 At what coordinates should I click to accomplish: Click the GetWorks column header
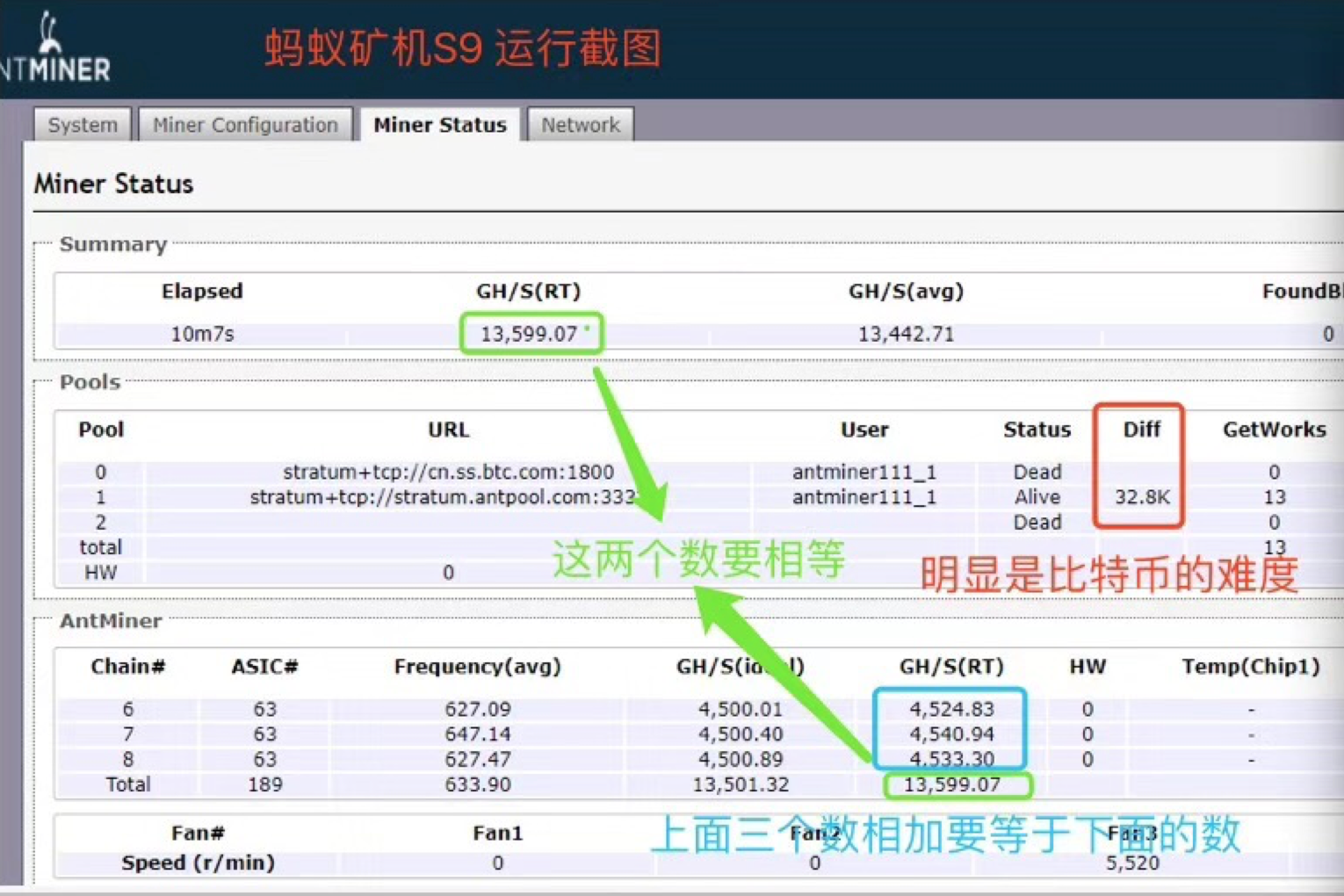coord(1275,430)
